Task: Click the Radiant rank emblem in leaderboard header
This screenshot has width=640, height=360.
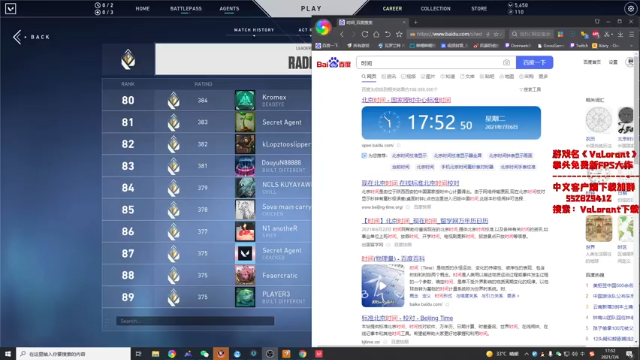Action: point(128,60)
